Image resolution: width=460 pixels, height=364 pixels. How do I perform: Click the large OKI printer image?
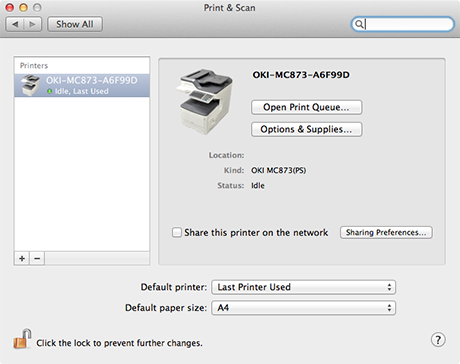[204, 102]
